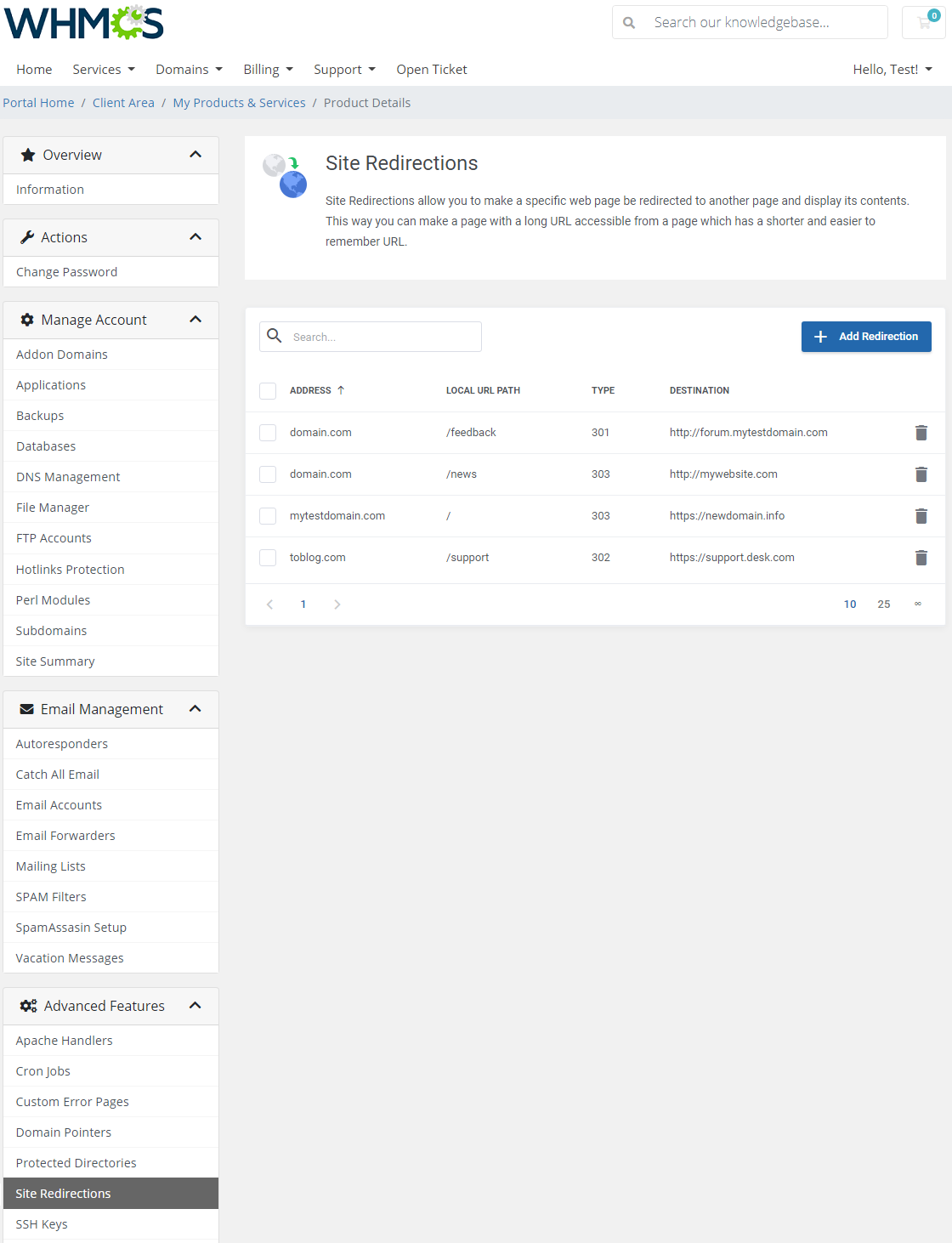952x1243 pixels.
Task: Sort by Address using the arrow icon
Action: [341, 390]
